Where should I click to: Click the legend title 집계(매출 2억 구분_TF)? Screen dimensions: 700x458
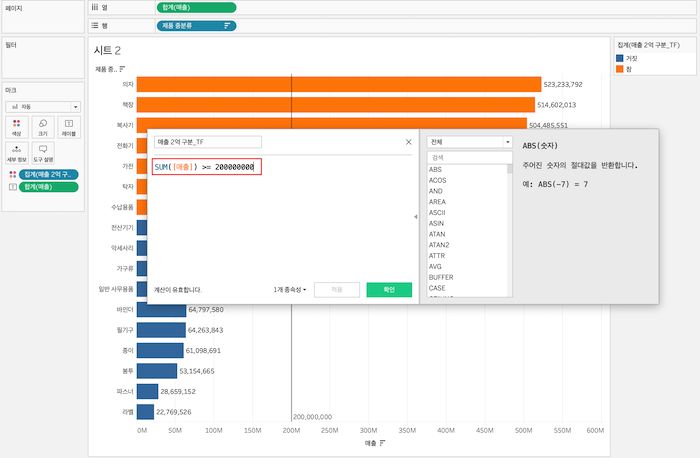pos(649,45)
